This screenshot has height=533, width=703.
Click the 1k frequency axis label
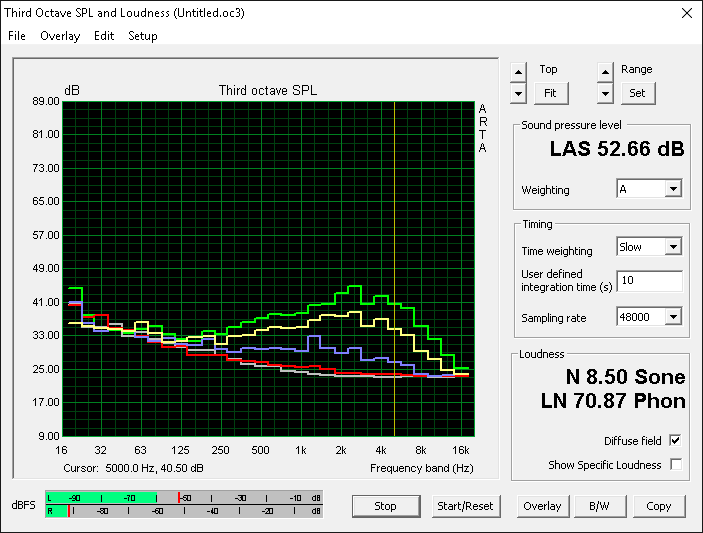click(301, 450)
